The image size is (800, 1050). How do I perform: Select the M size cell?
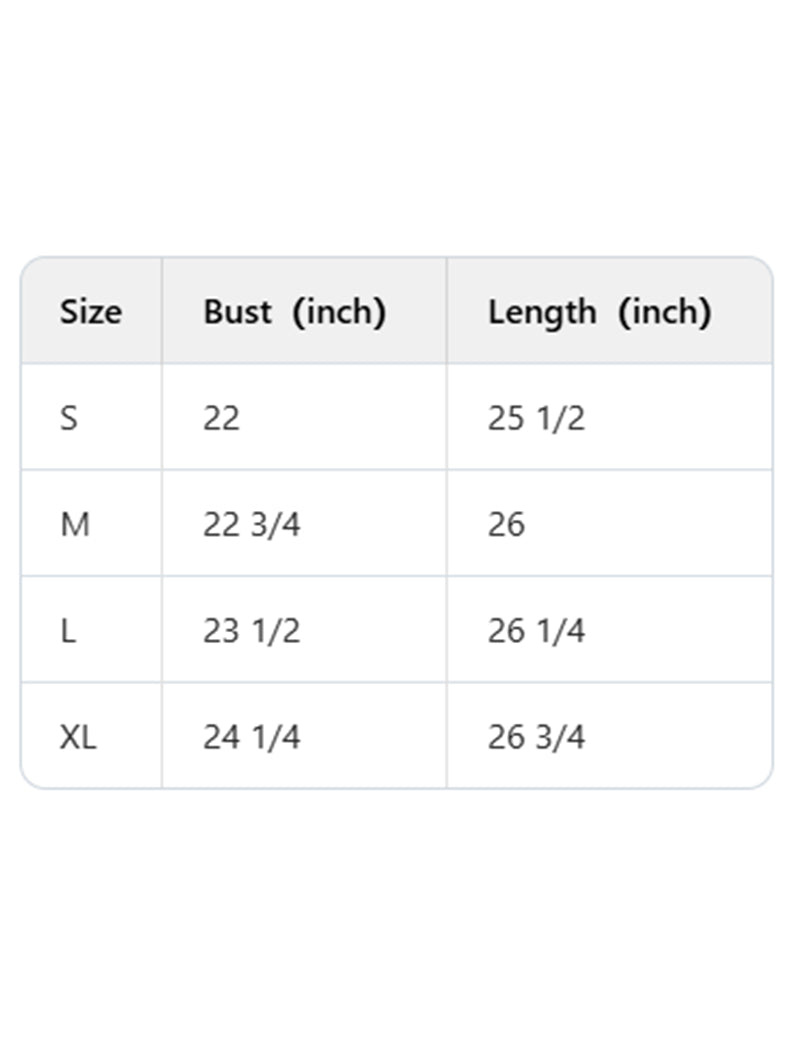(x=75, y=524)
